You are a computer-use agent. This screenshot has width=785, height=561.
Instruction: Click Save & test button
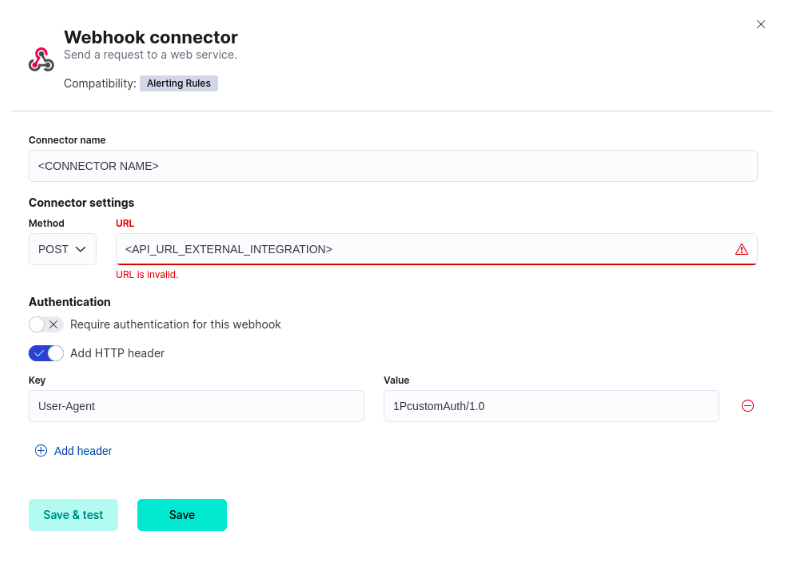tap(73, 515)
